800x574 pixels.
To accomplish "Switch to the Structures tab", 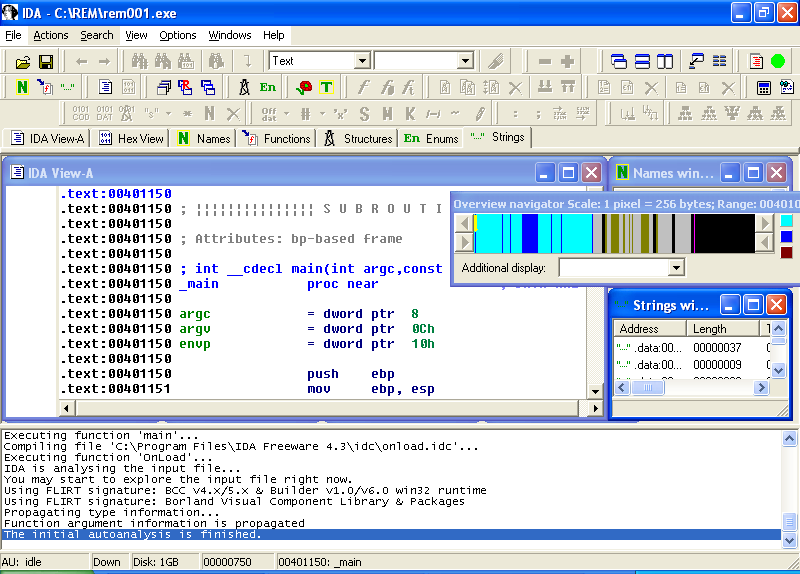I will pos(358,138).
